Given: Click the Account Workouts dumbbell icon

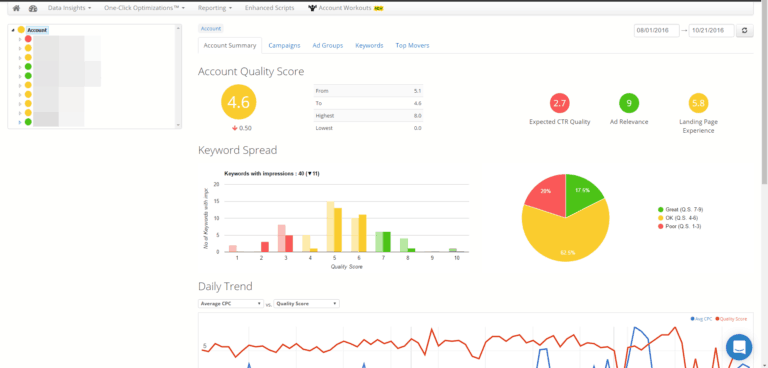Looking at the screenshot, I should coord(312,8).
